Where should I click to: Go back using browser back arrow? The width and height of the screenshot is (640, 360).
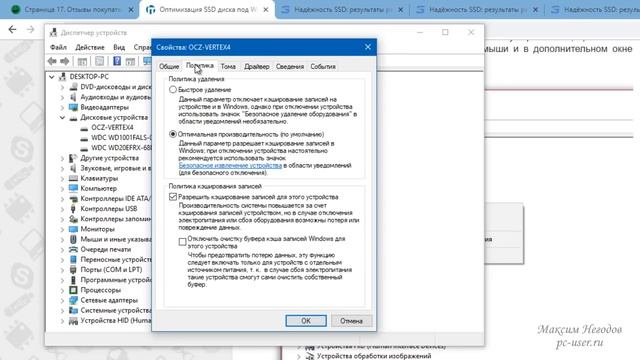12,29
